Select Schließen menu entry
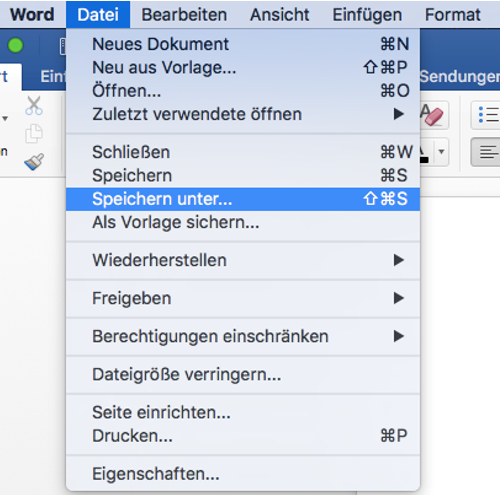 tap(243, 152)
